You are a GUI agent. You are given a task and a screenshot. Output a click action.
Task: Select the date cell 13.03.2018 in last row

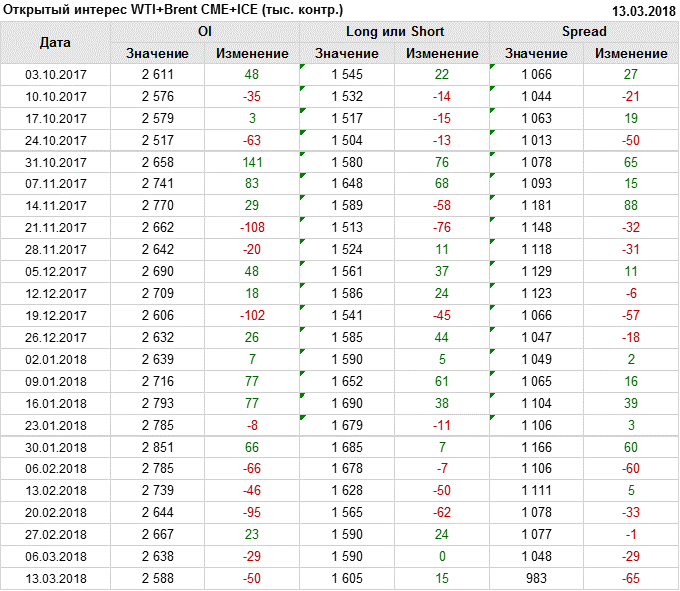tap(55, 579)
